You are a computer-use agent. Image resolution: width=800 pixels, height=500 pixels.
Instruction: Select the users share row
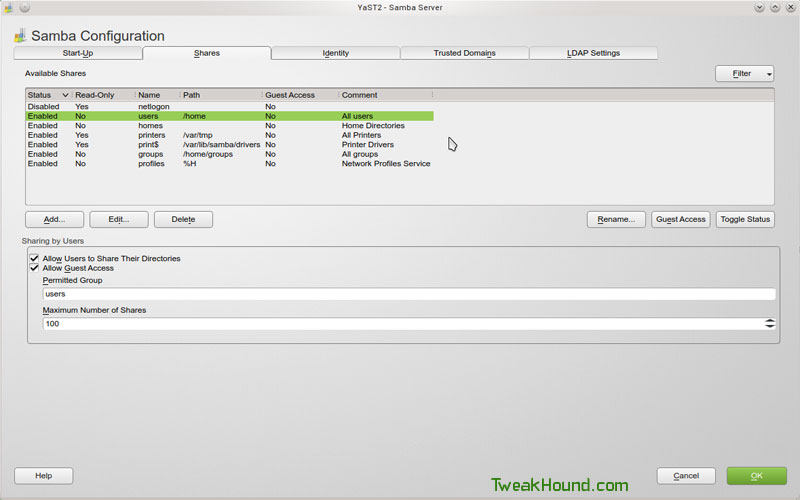click(230, 116)
